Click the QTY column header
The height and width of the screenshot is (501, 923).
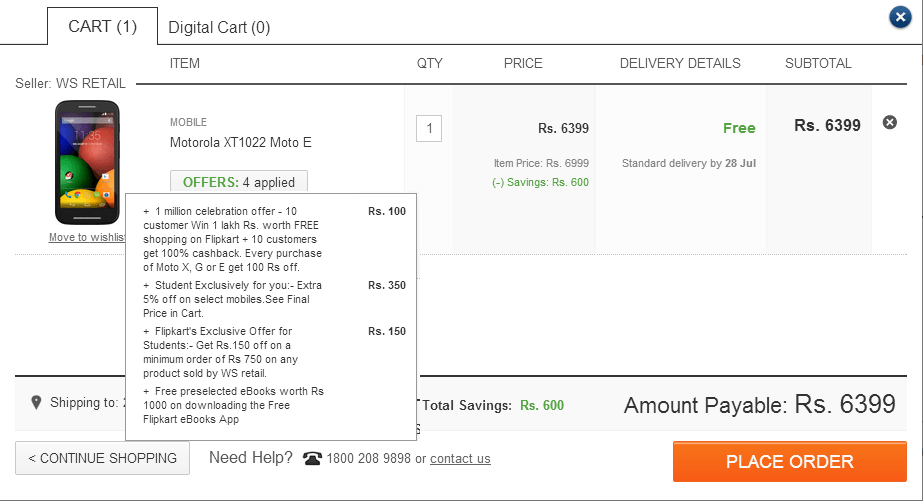pyautogui.click(x=430, y=64)
